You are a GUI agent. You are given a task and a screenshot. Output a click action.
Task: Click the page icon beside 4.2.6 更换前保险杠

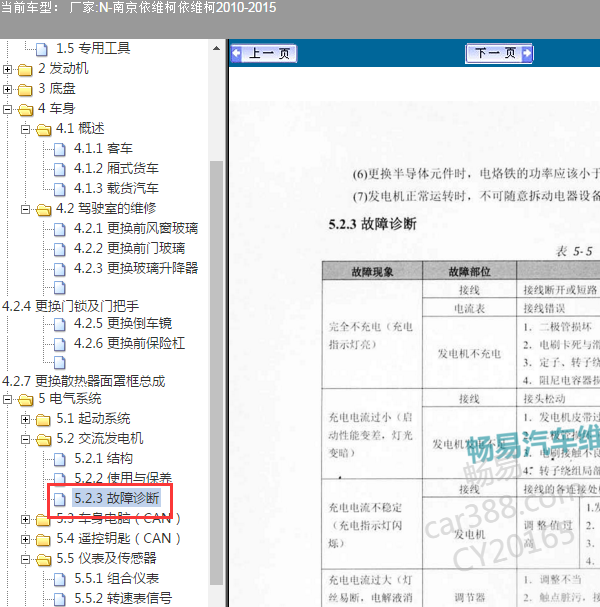click(x=60, y=345)
